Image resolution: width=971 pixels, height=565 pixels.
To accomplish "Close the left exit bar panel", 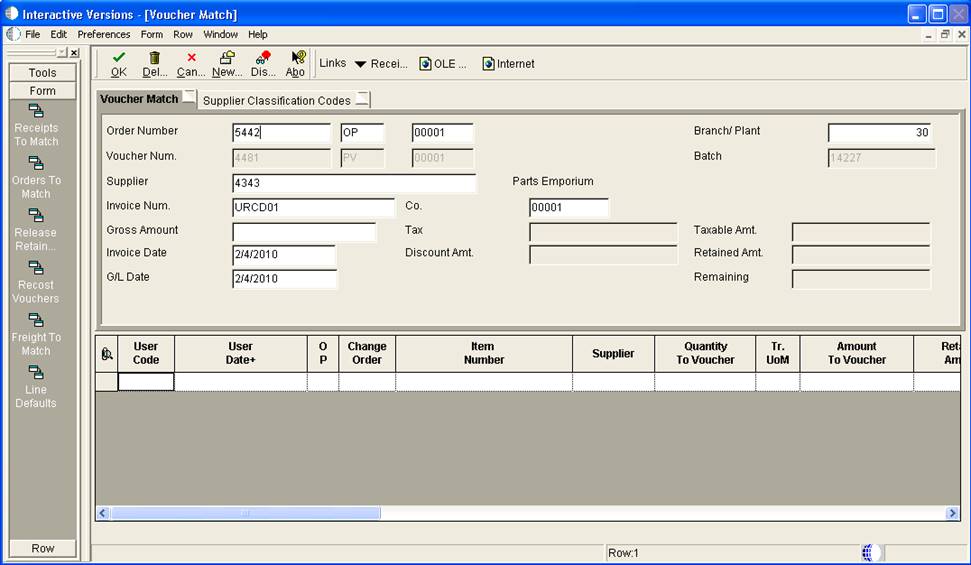I will (74, 53).
